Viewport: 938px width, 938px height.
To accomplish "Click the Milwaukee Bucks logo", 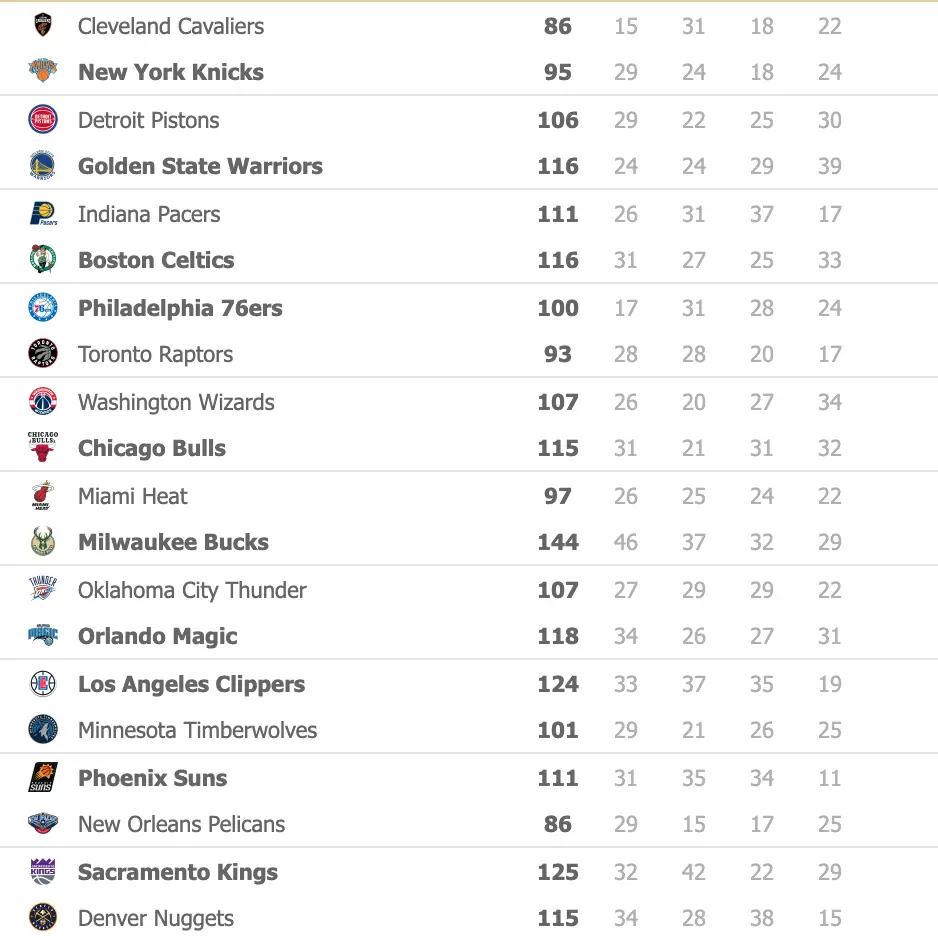I will (42, 542).
